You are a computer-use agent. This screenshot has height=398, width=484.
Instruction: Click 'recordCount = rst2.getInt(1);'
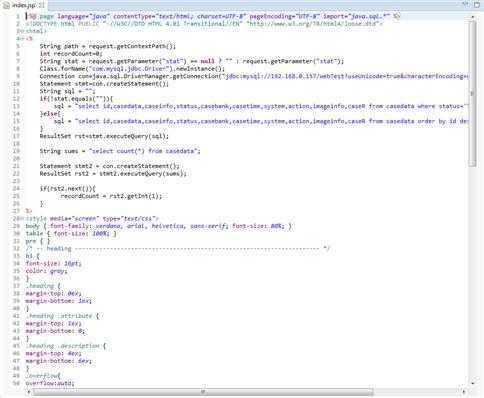(x=111, y=196)
